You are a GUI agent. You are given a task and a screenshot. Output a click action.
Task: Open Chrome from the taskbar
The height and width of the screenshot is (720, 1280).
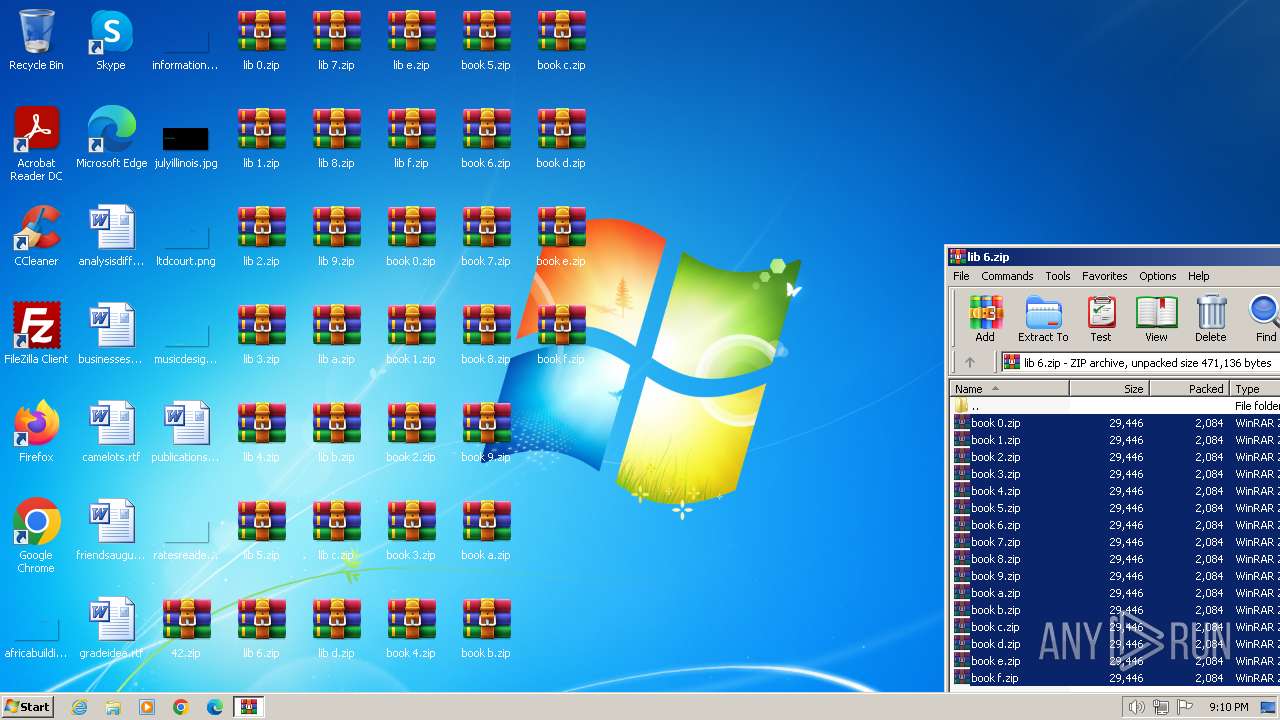tap(181, 707)
